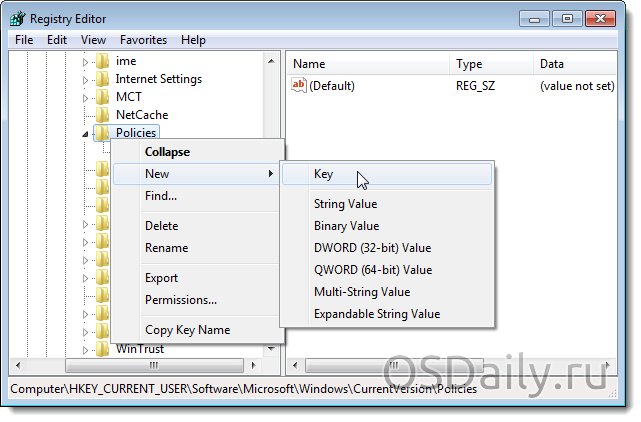Expand the ime tree node arrow

pos(86,62)
